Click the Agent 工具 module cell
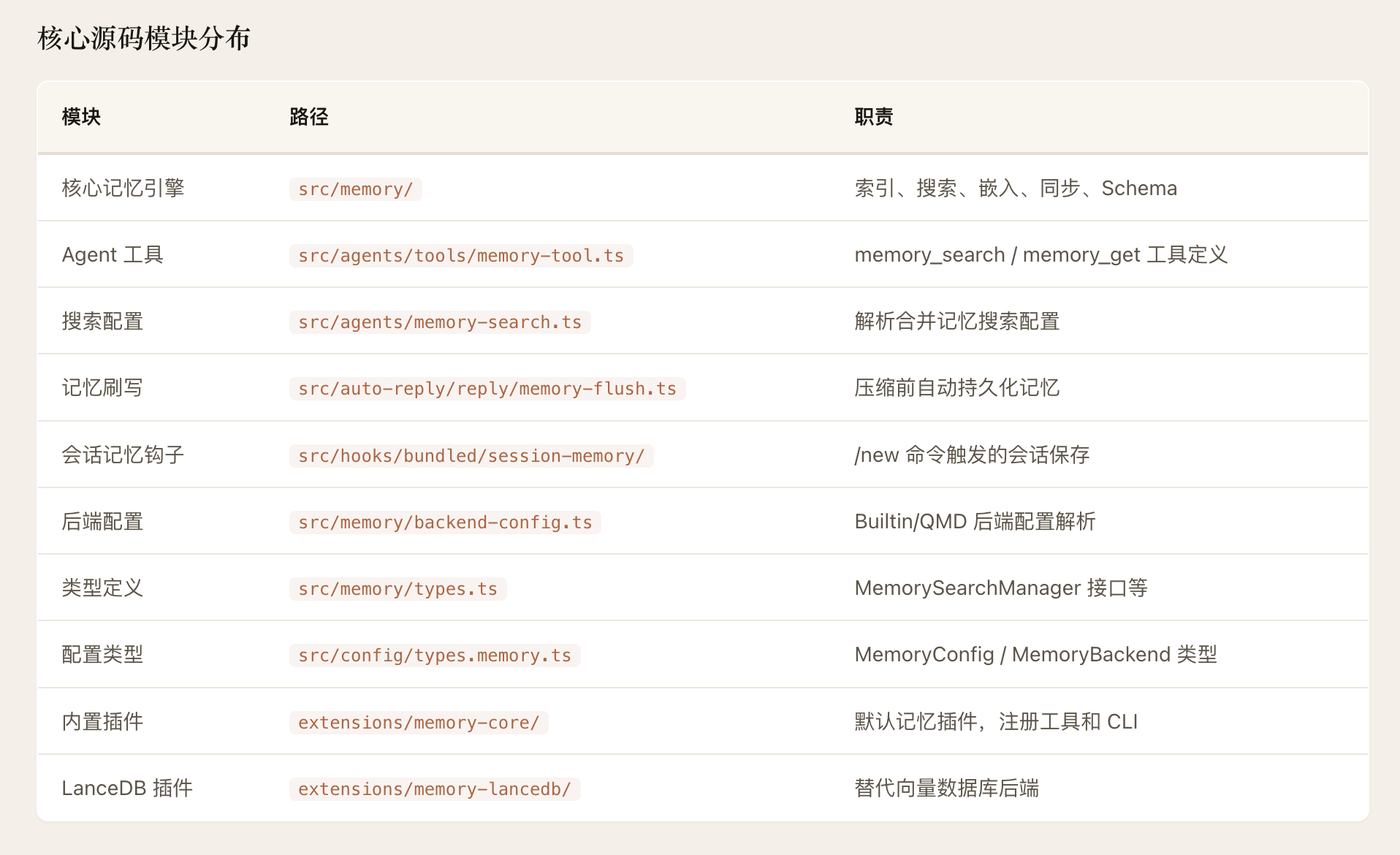 click(113, 255)
